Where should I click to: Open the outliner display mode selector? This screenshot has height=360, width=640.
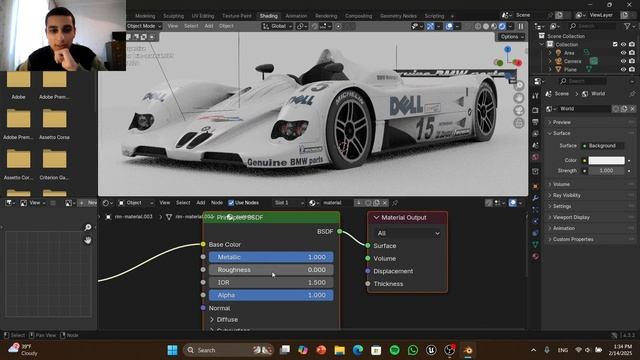[x=556, y=26]
